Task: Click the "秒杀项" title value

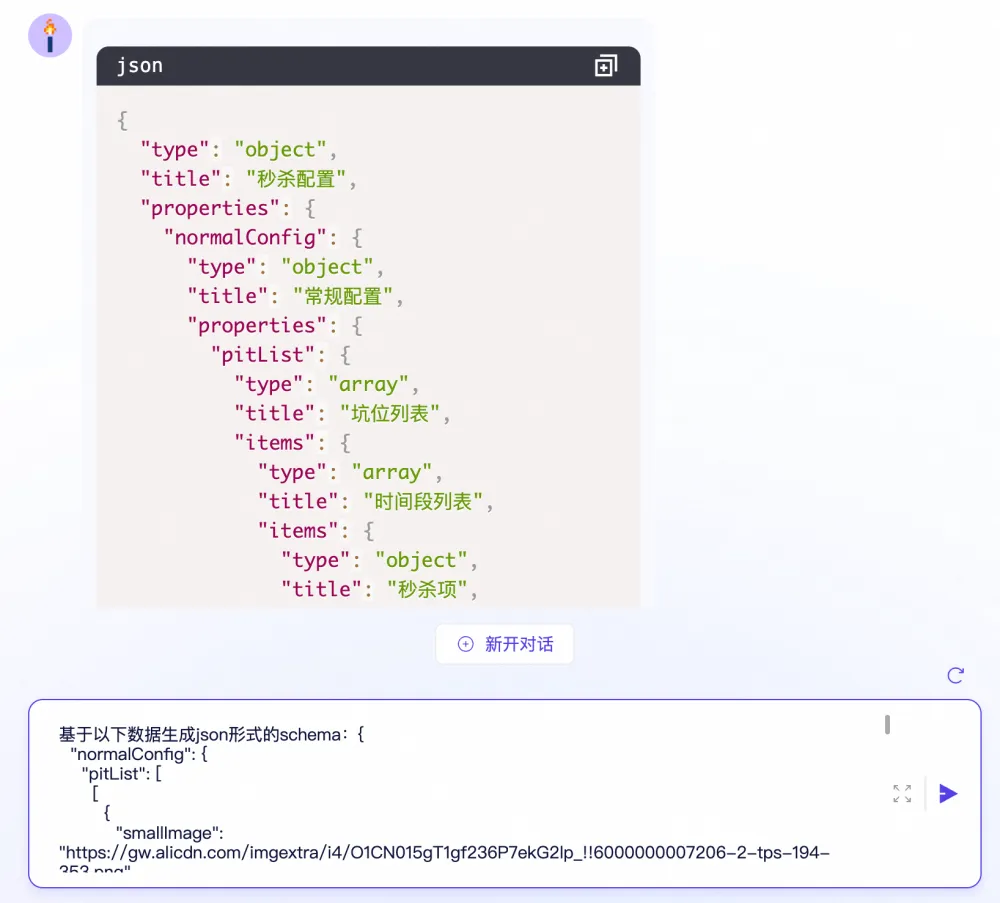Action: pos(427,589)
